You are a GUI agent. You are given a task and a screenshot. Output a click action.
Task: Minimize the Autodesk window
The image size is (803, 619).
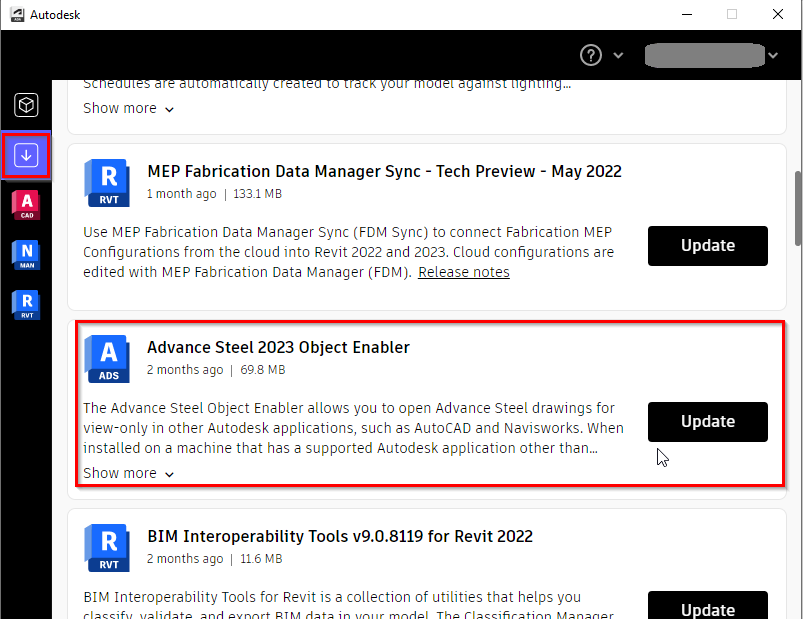(x=687, y=14)
